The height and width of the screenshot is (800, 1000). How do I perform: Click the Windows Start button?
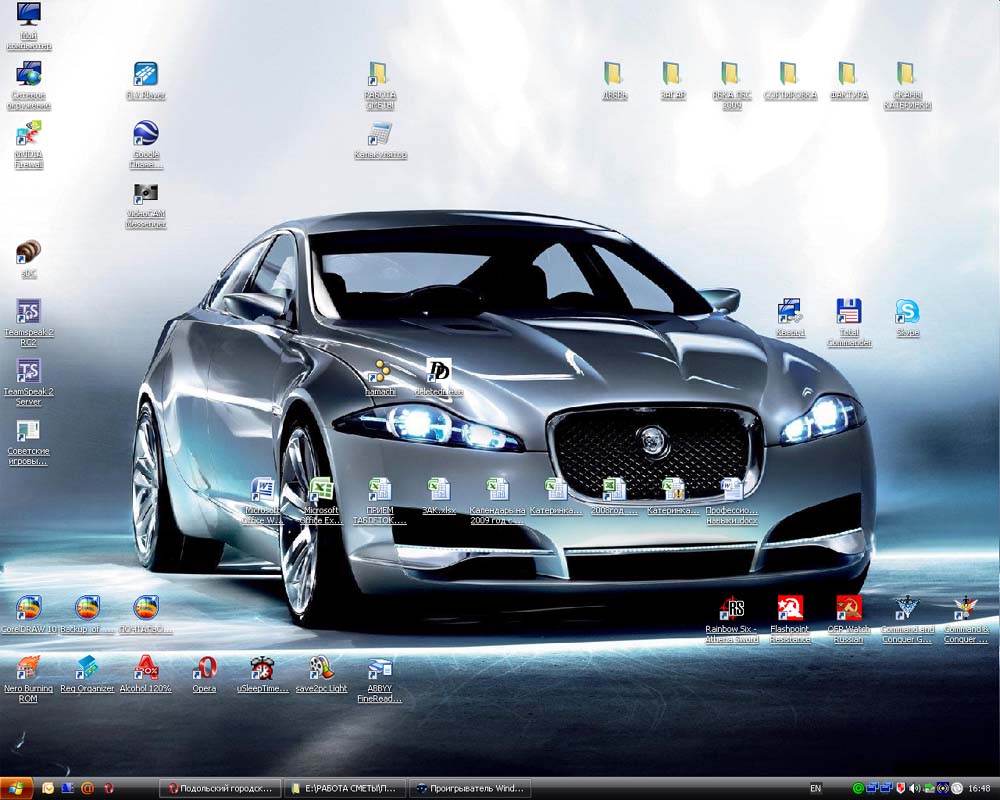coord(17,788)
